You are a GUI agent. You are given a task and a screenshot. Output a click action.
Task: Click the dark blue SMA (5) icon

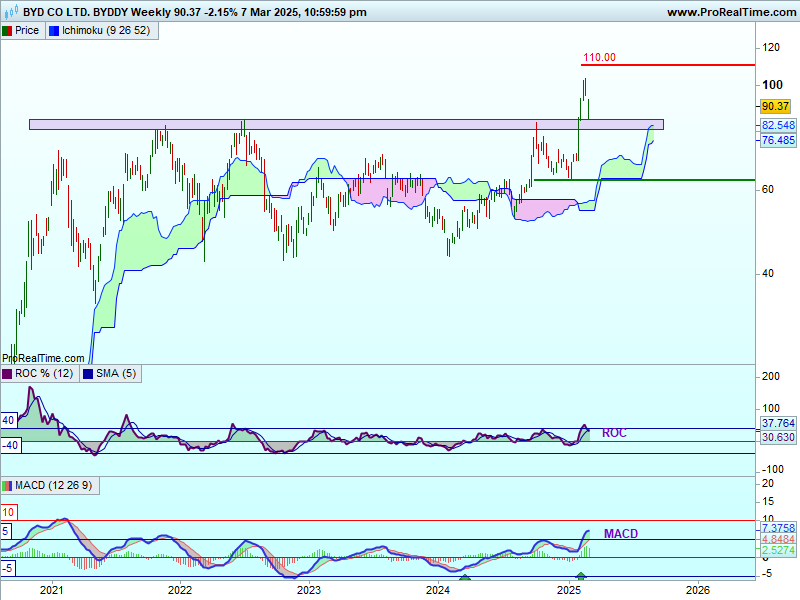(x=86, y=373)
